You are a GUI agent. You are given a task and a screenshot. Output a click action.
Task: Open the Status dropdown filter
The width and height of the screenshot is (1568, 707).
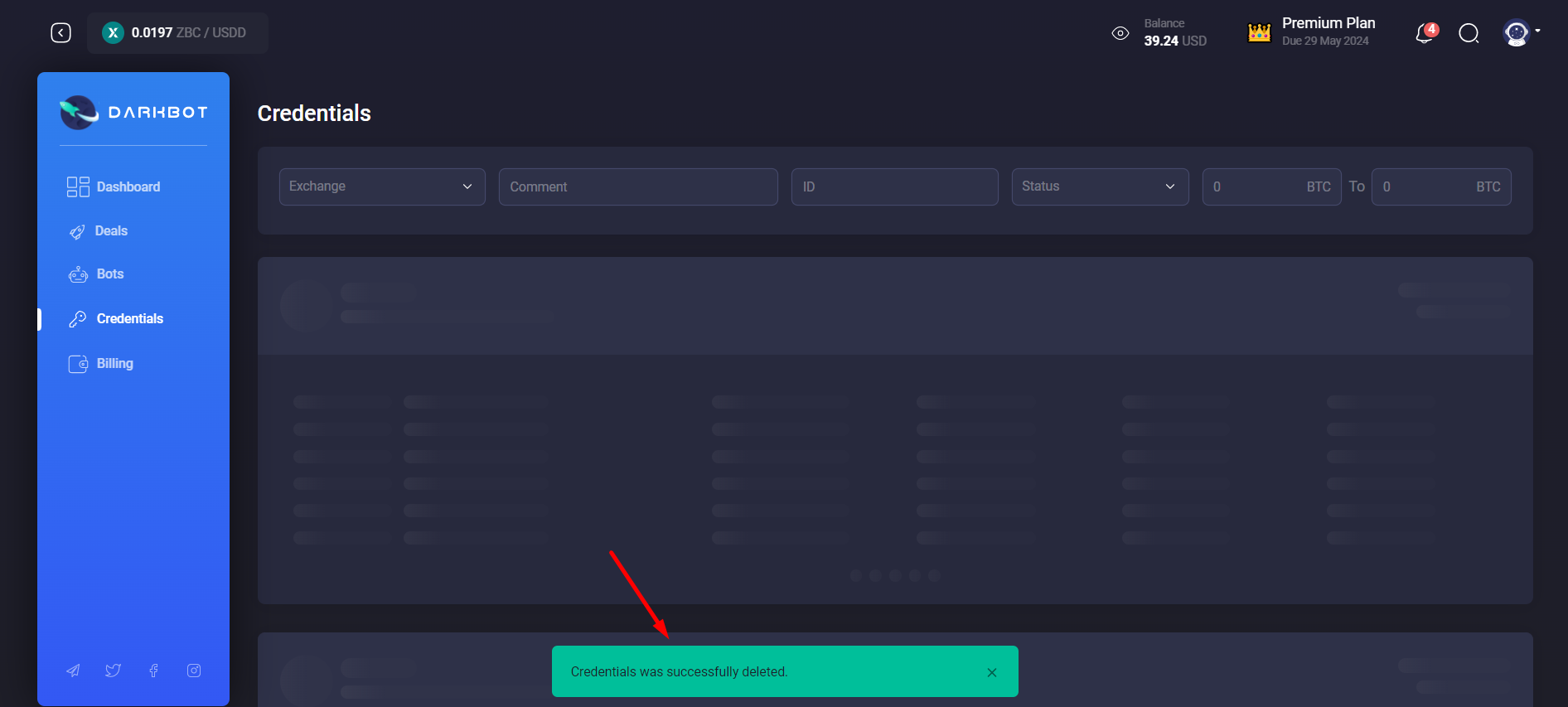(x=1100, y=186)
